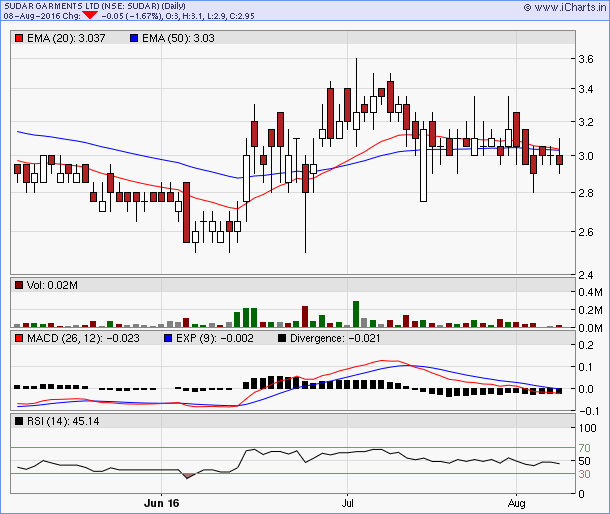Click the black RSI (14) legend swatch

pyautogui.click(x=19, y=421)
